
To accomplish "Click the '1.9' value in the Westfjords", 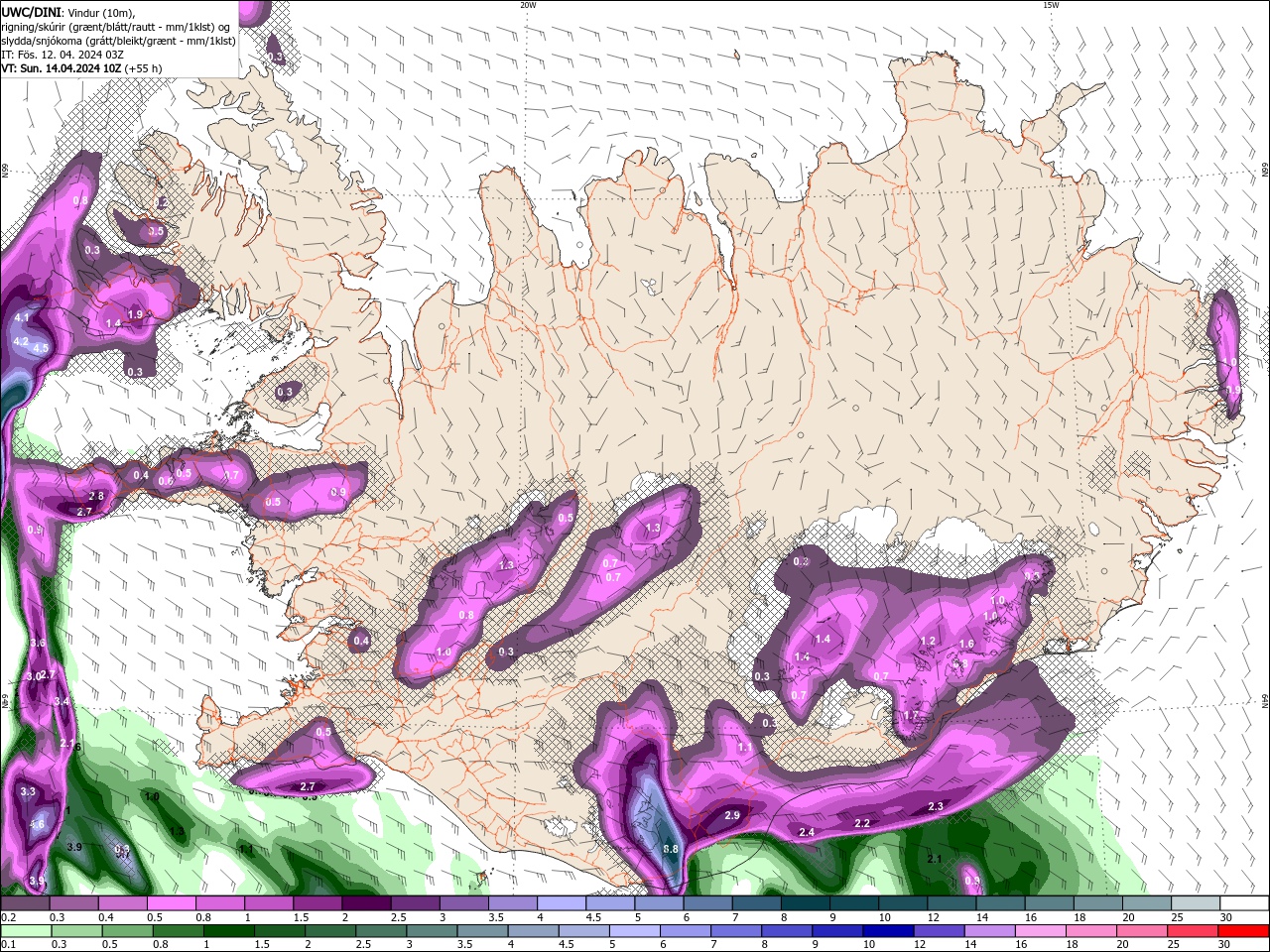I will (x=136, y=314).
